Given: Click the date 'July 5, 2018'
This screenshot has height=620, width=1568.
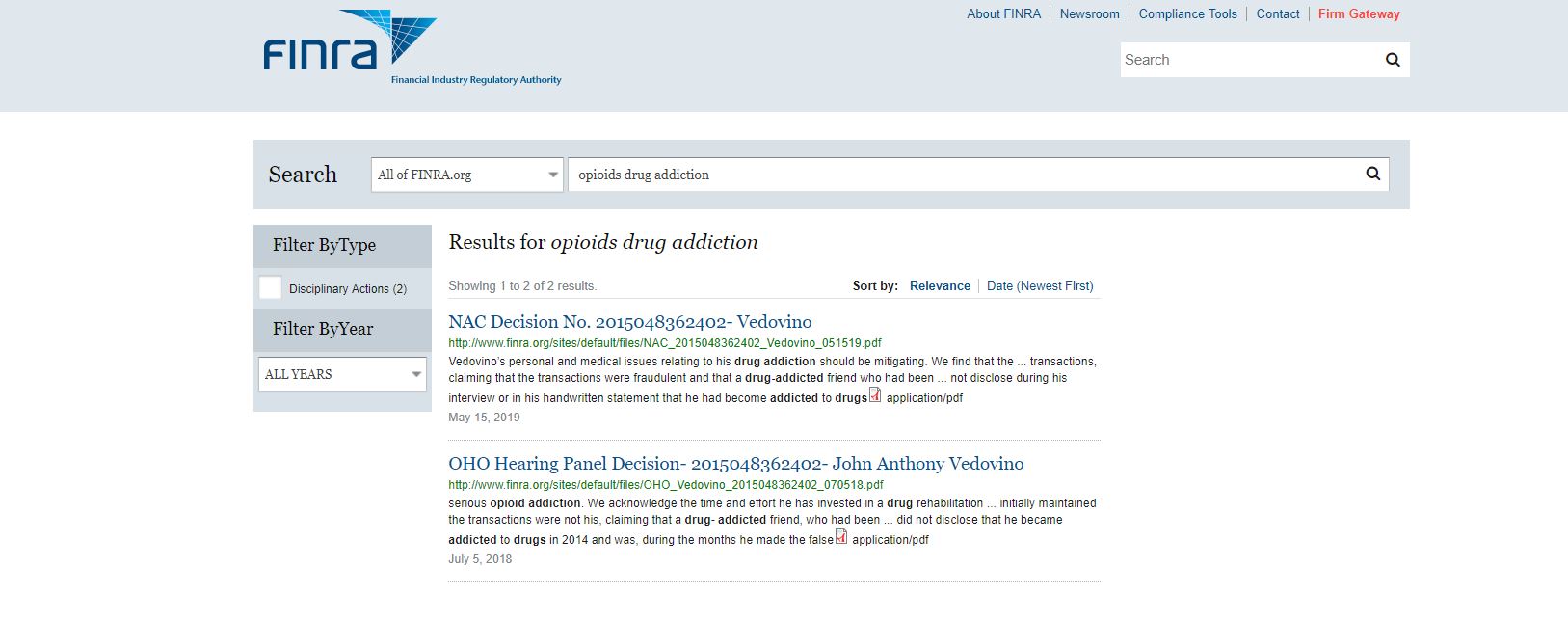Looking at the screenshot, I should point(480,559).
